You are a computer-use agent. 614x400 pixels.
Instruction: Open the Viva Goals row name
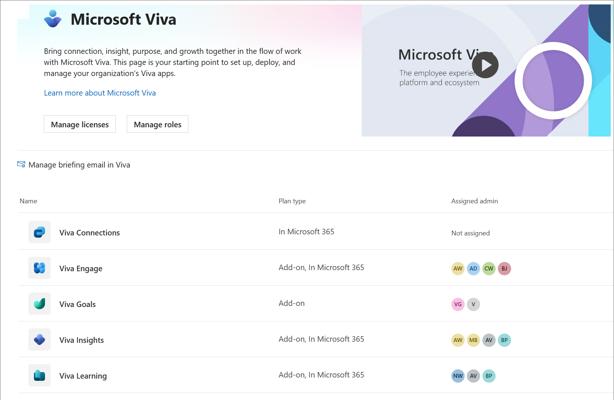coord(78,304)
